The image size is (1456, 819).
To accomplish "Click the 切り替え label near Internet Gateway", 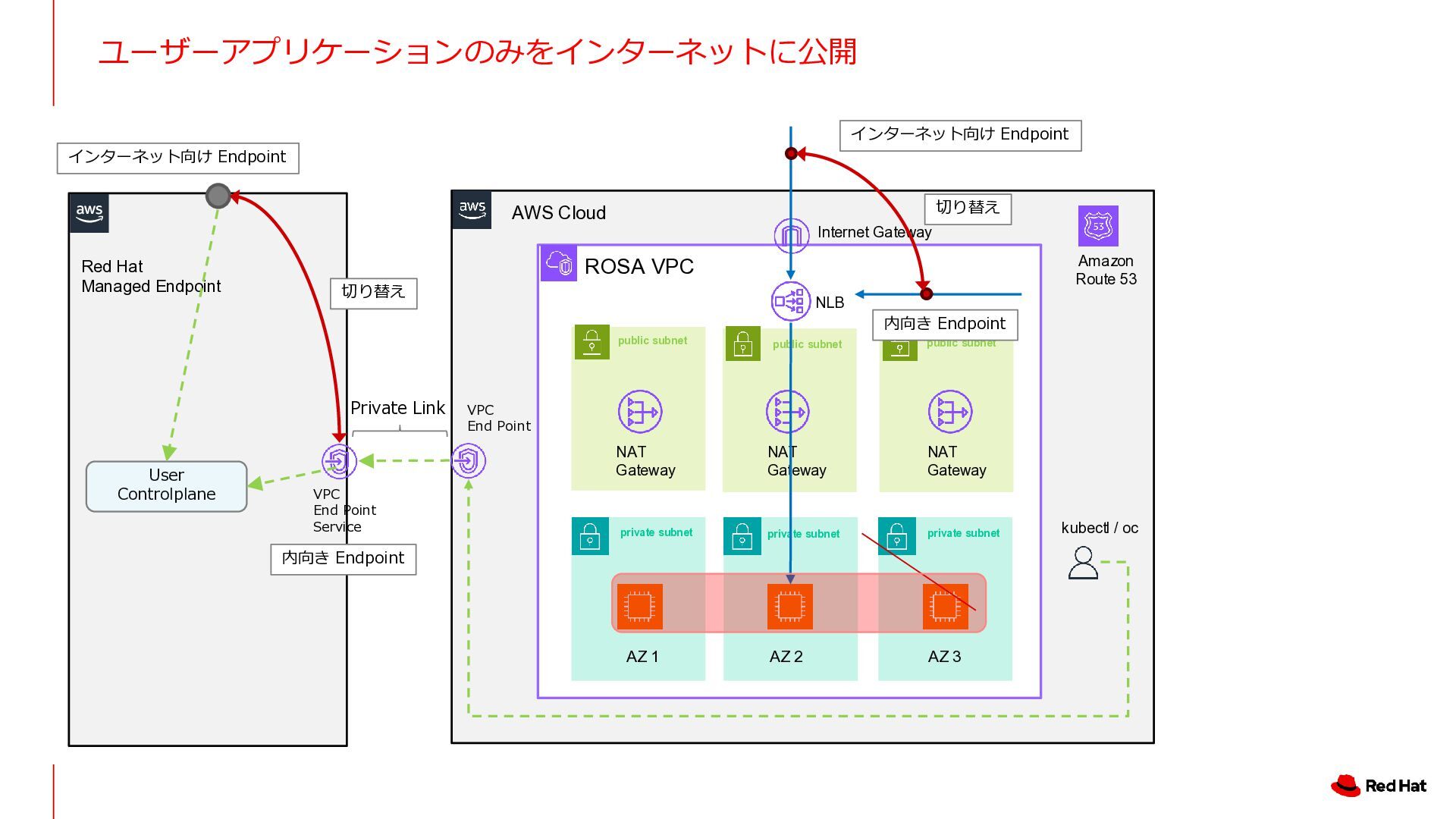I will 968,209.
